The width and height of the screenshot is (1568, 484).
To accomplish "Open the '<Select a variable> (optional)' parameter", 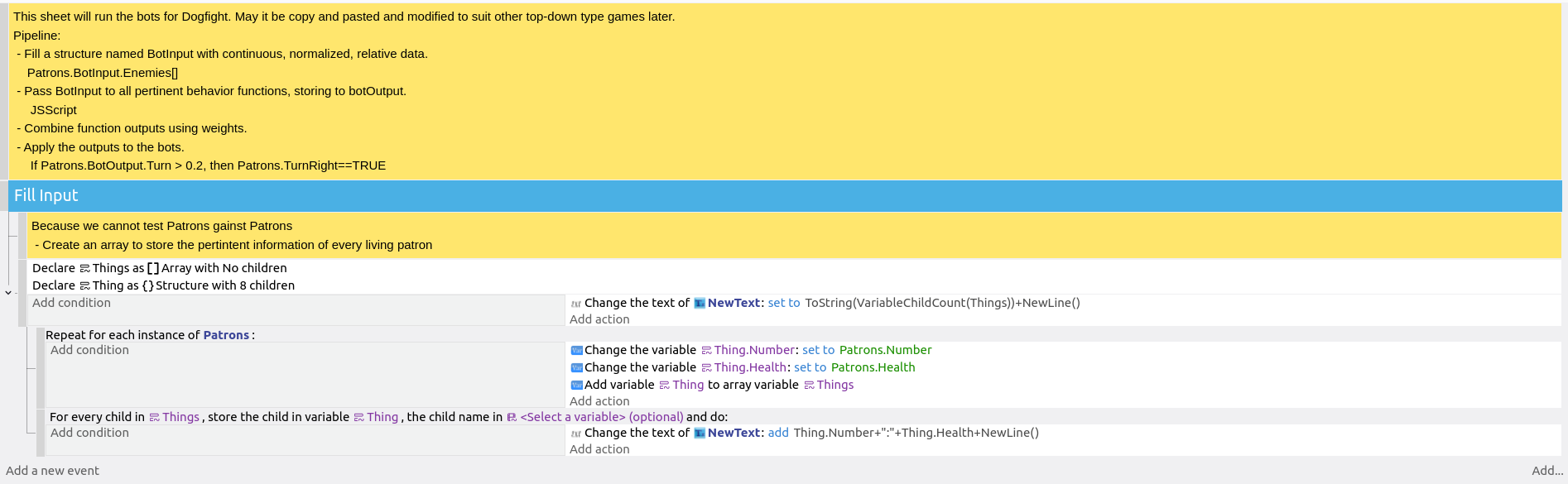I will 601,417.
